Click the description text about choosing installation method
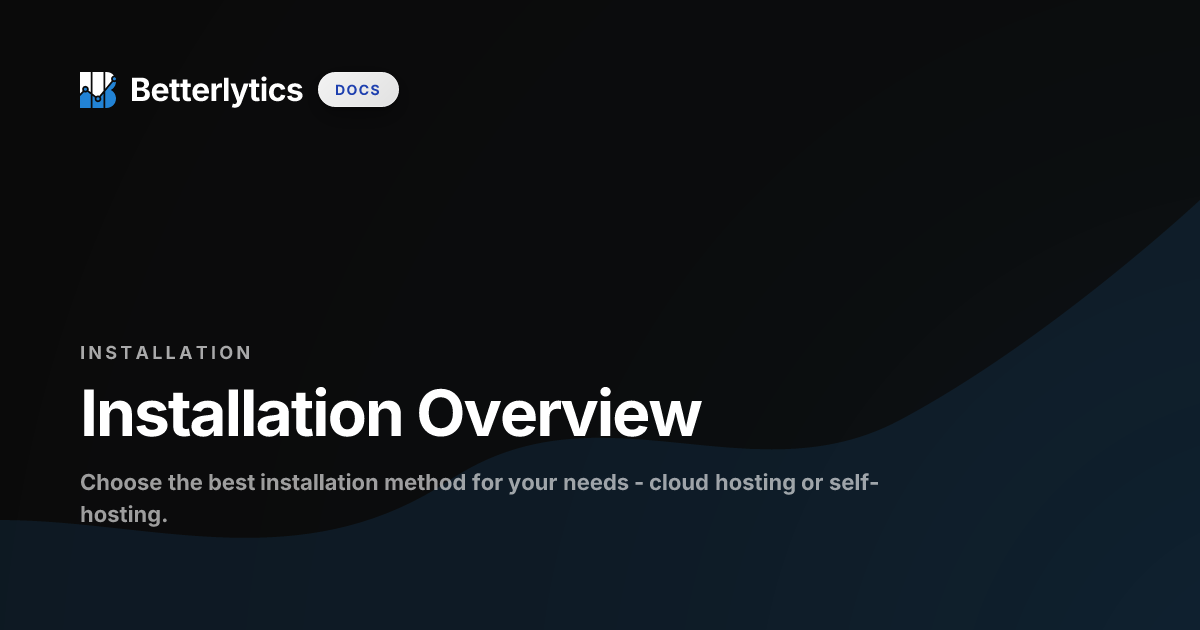The image size is (1200, 630). coord(480,498)
